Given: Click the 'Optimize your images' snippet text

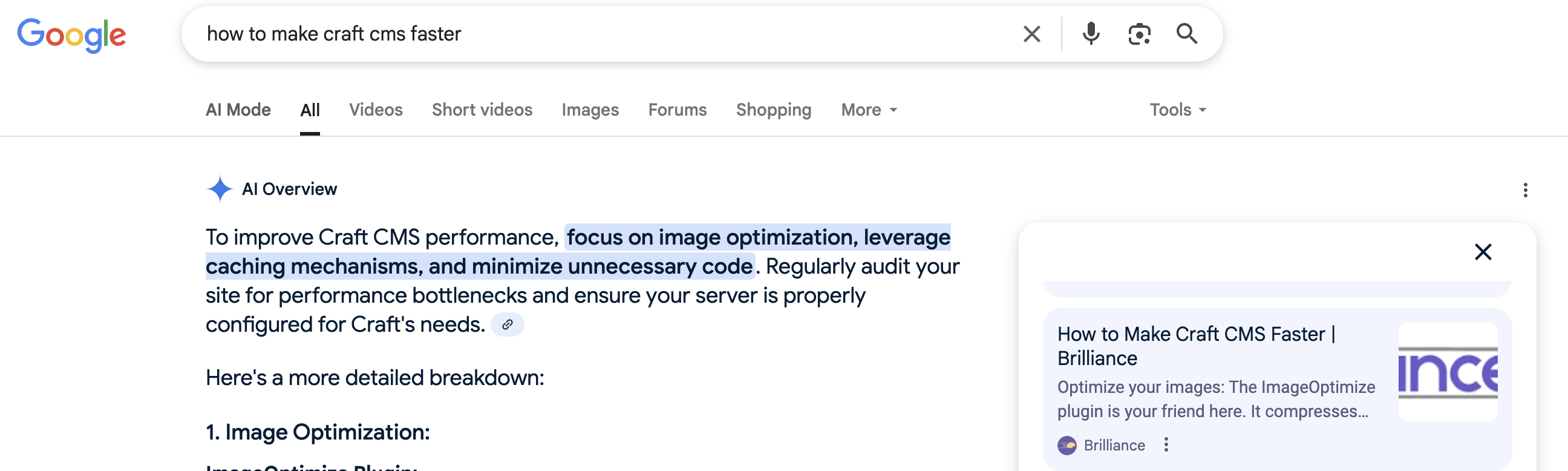Looking at the screenshot, I should [x=1216, y=399].
